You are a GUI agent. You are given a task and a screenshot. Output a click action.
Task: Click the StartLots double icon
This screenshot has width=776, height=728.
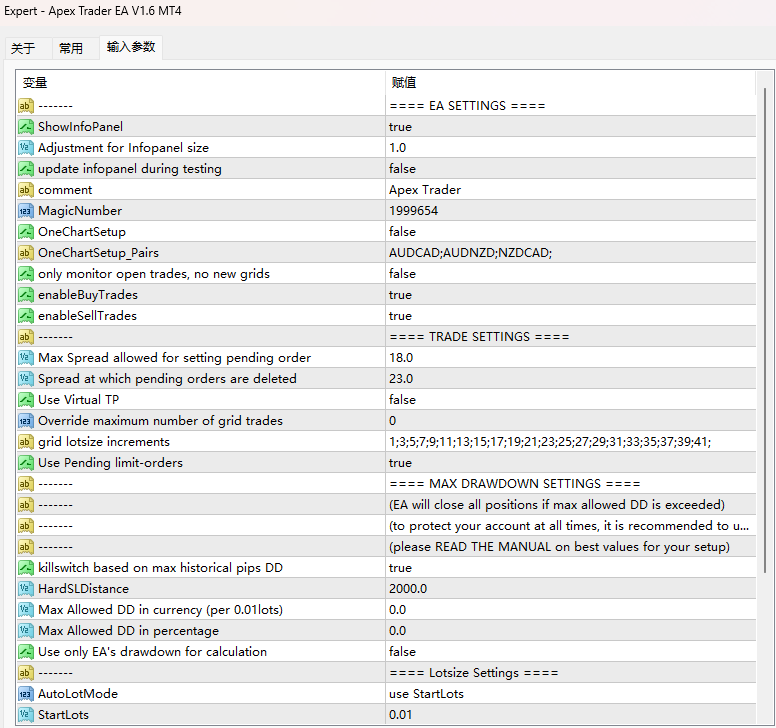[x=26, y=715]
